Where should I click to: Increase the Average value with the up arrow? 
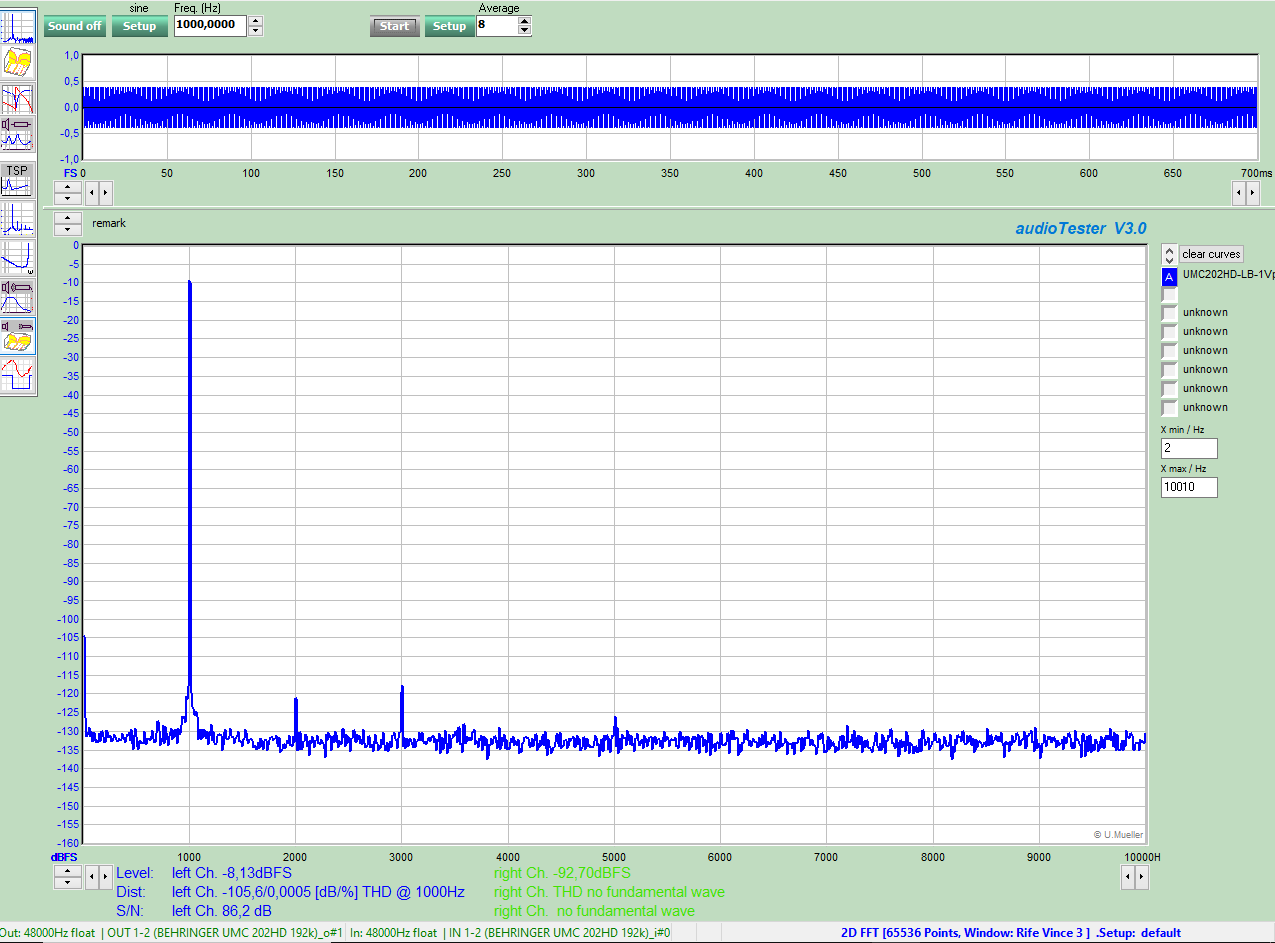click(x=525, y=21)
